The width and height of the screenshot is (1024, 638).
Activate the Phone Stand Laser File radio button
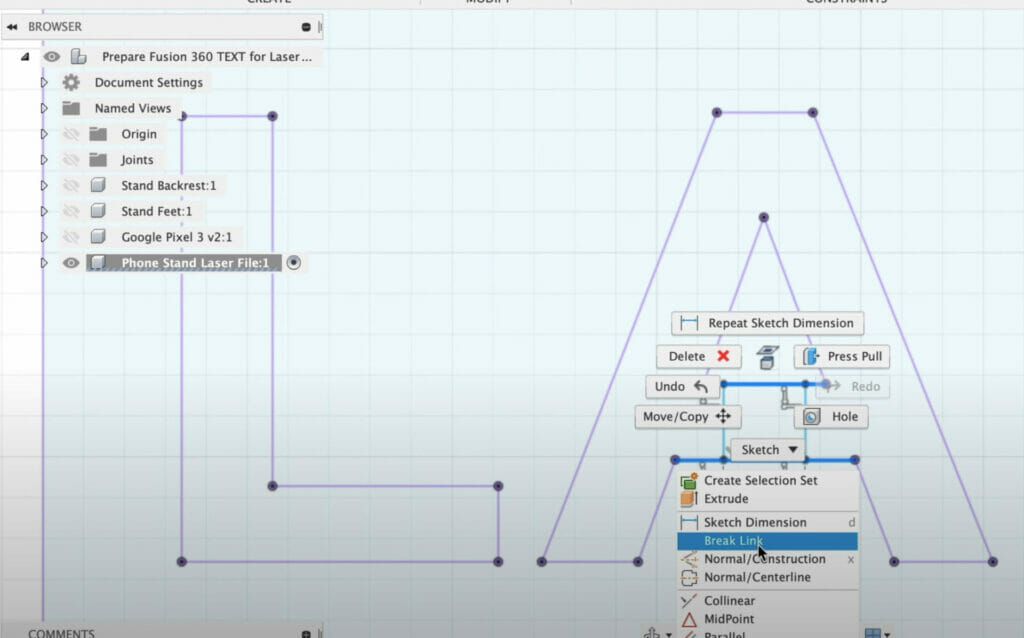click(294, 263)
